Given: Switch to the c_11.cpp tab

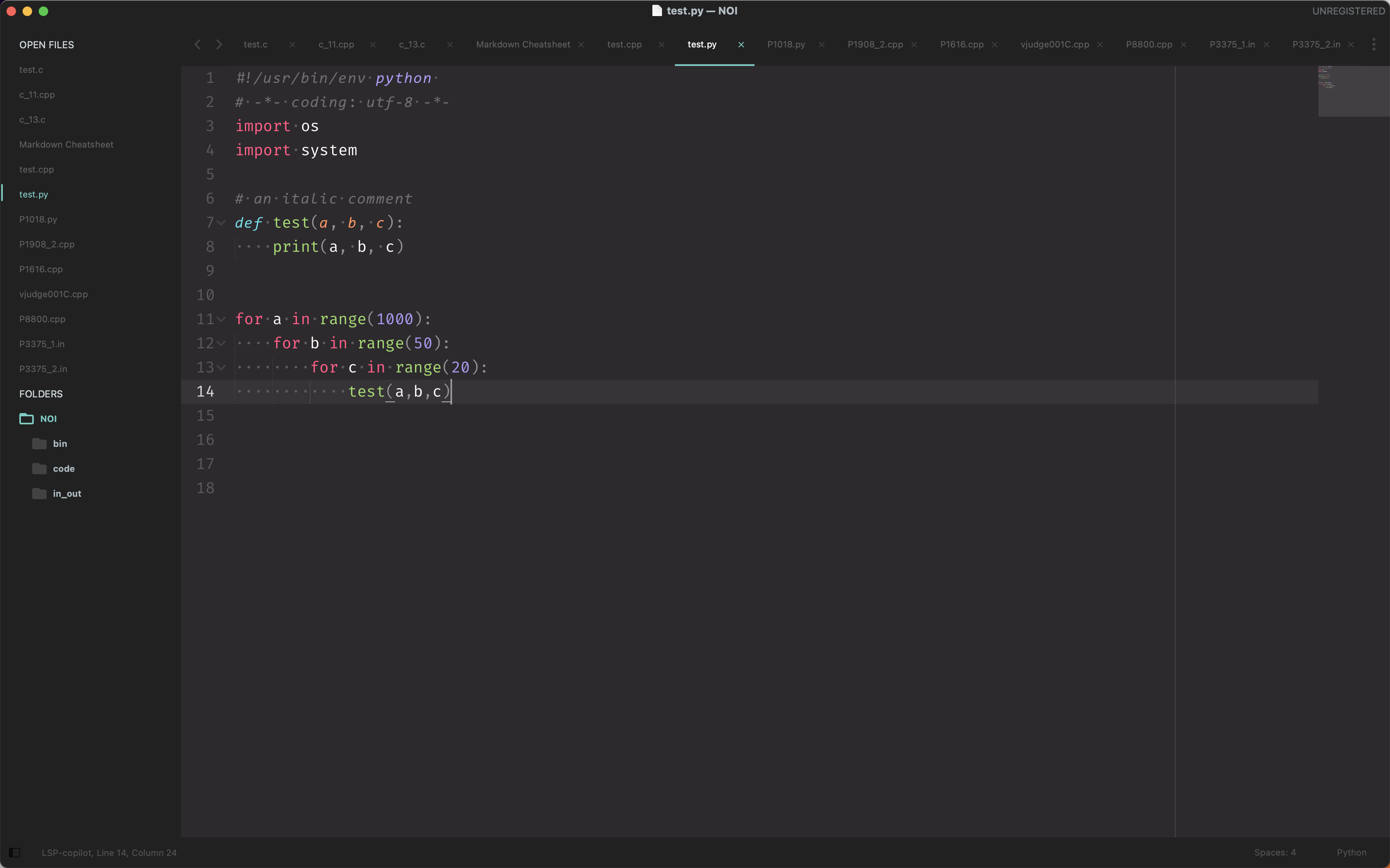Looking at the screenshot, I should (x=336, y=44).
